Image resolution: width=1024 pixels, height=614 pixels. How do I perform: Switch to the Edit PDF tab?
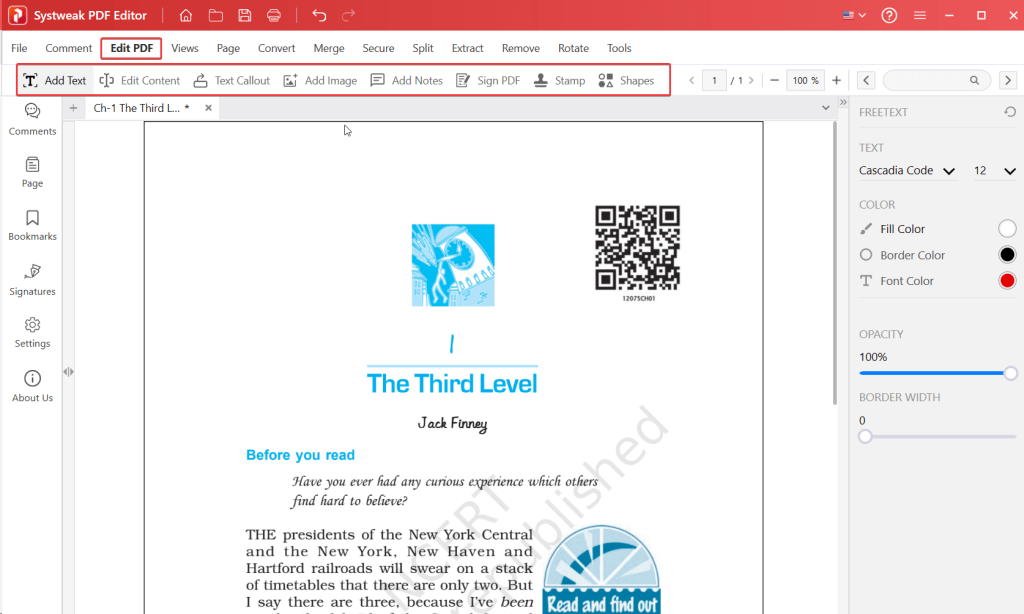point(131,48)
